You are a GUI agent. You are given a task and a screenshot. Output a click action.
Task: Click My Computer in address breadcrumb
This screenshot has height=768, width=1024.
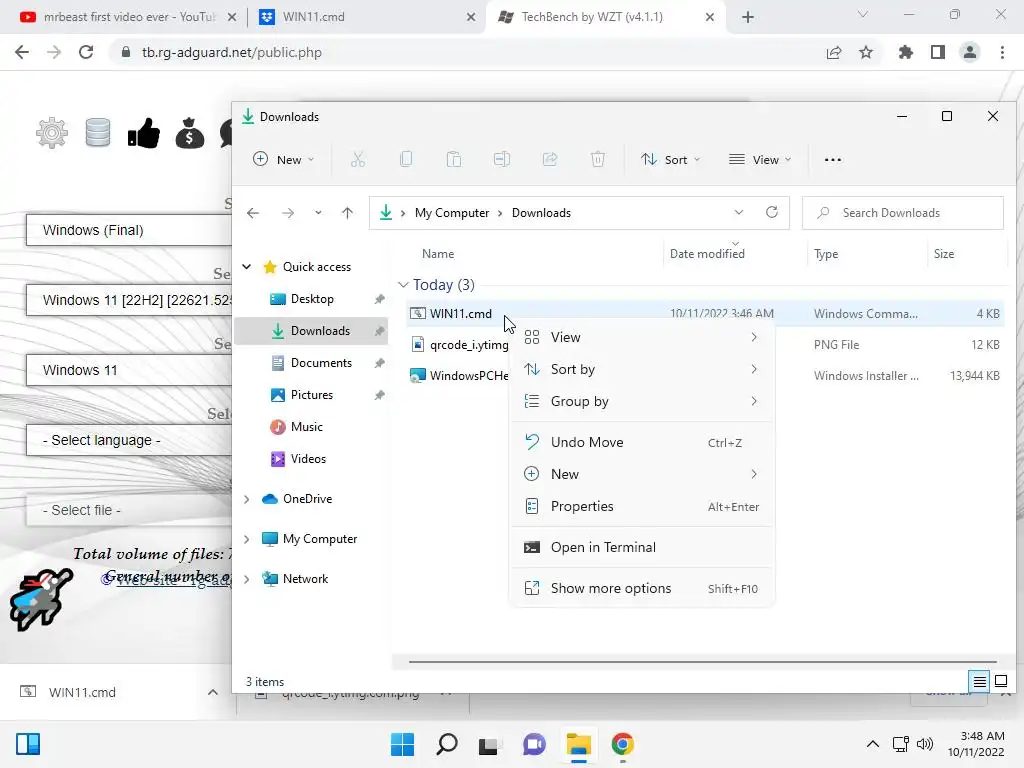tap(452, 213)
